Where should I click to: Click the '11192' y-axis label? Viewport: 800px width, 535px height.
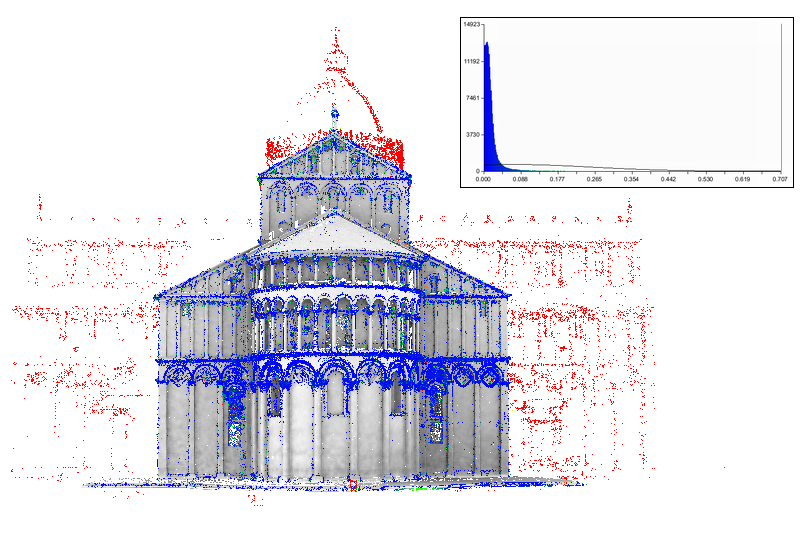471,61
